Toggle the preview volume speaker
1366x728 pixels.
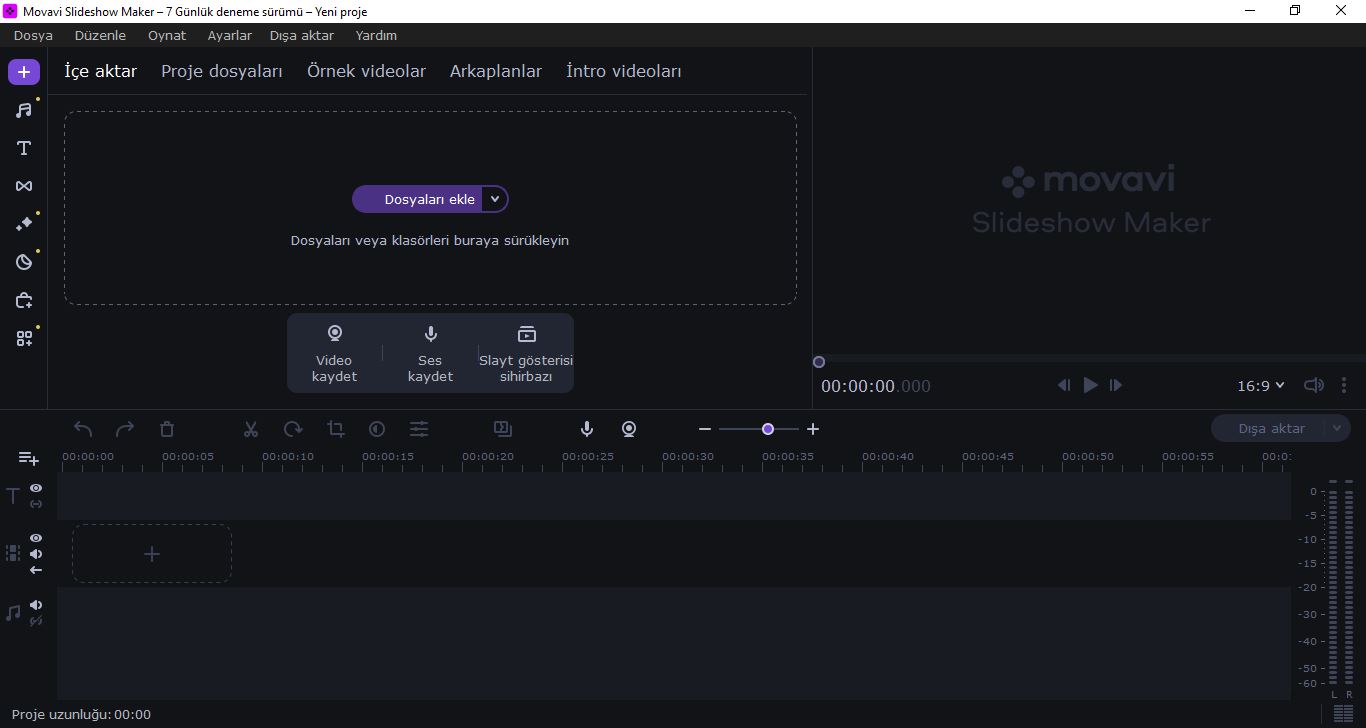[x=1314, y=385]
